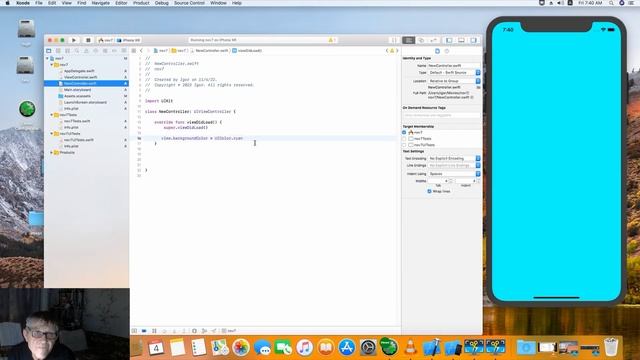
Task: Switch to the Standard editor
Action: (x=409, y=40)
